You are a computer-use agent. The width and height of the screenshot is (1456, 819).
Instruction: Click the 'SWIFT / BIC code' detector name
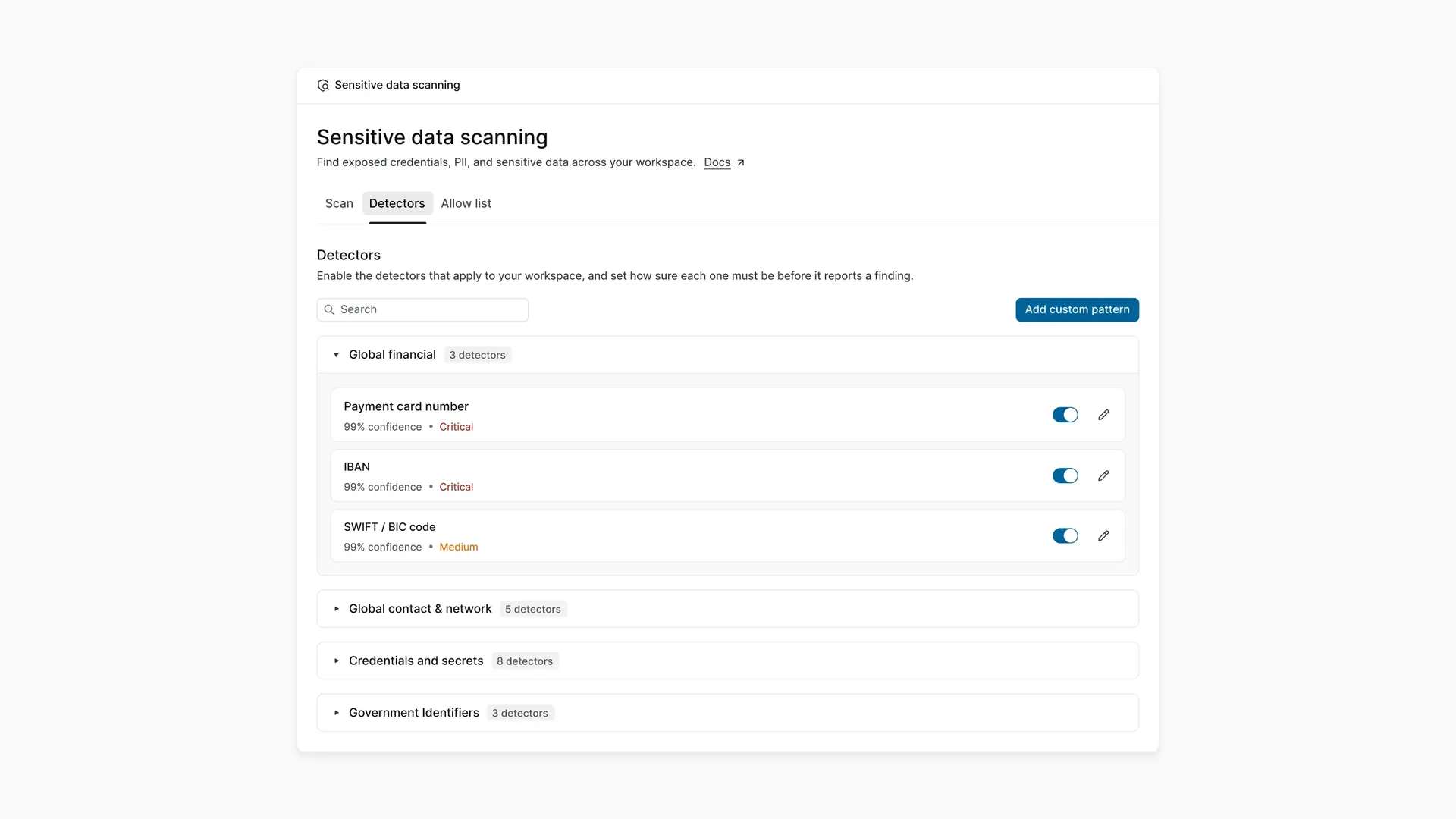pos(389,527)
